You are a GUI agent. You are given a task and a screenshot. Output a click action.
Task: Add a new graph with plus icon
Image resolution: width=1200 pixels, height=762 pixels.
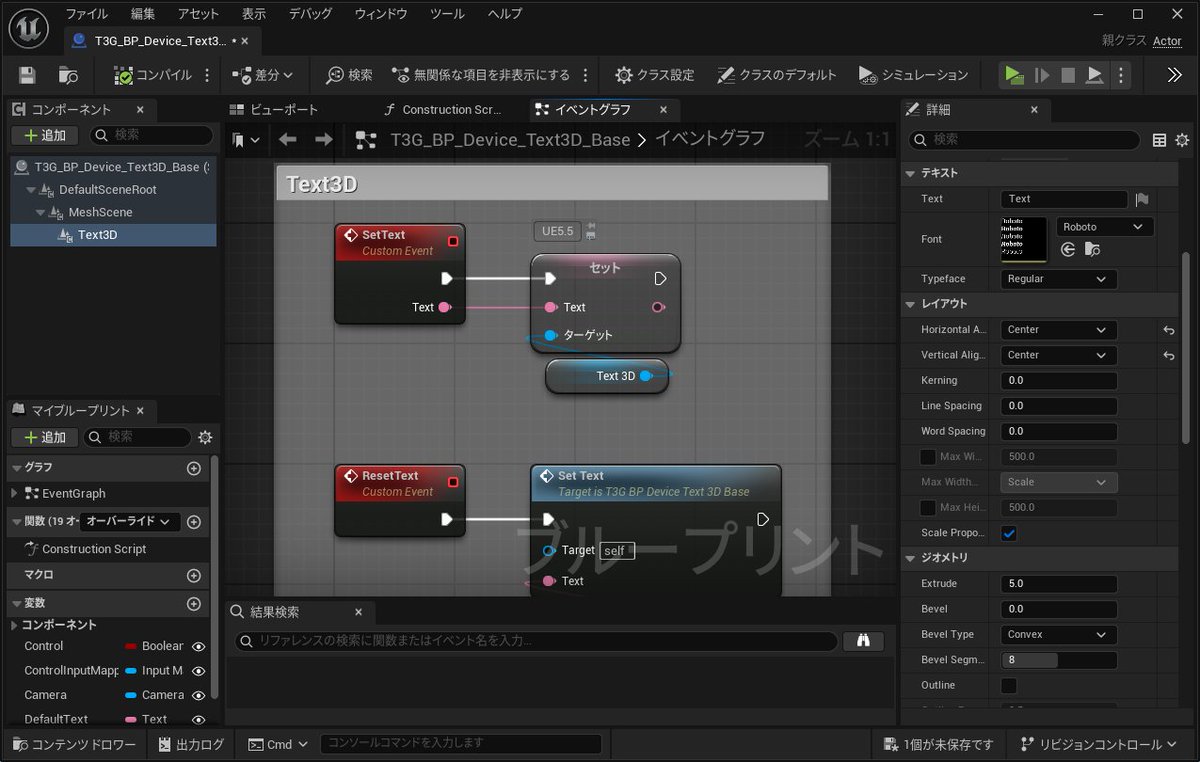point(194,468)
